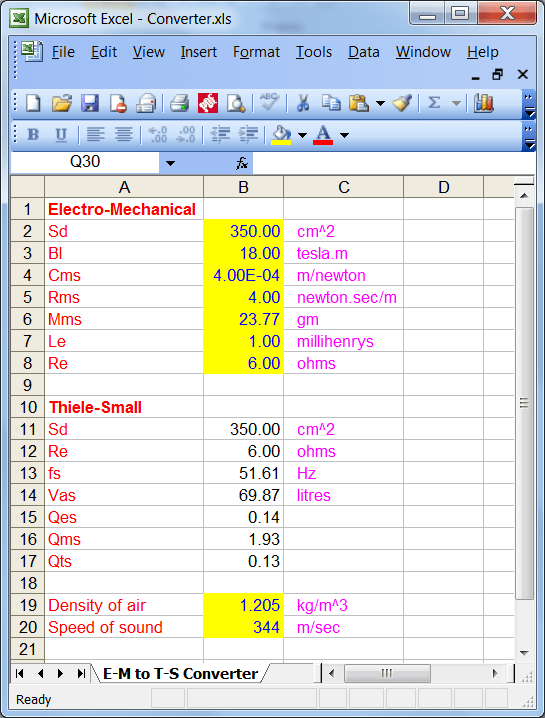Activate the Format Painter brush icon
Viewport: 545px width, 718px height.
tap(403, 103)
